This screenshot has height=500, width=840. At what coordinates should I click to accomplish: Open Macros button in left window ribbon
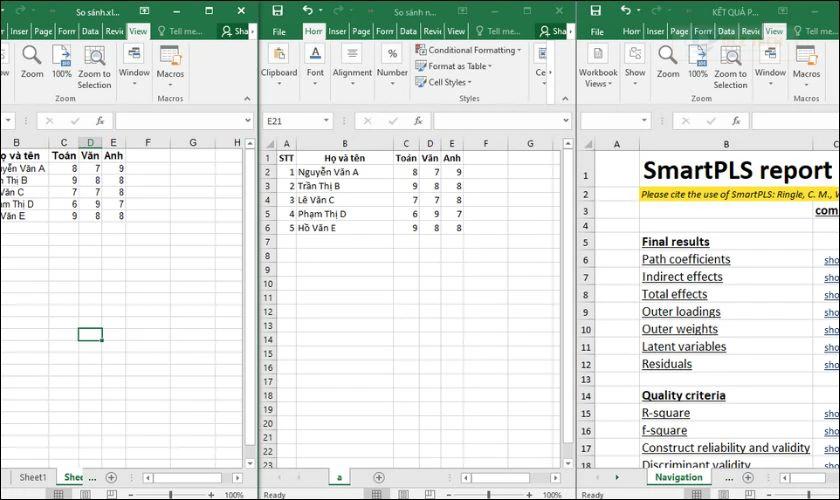[x=170, y=65]
